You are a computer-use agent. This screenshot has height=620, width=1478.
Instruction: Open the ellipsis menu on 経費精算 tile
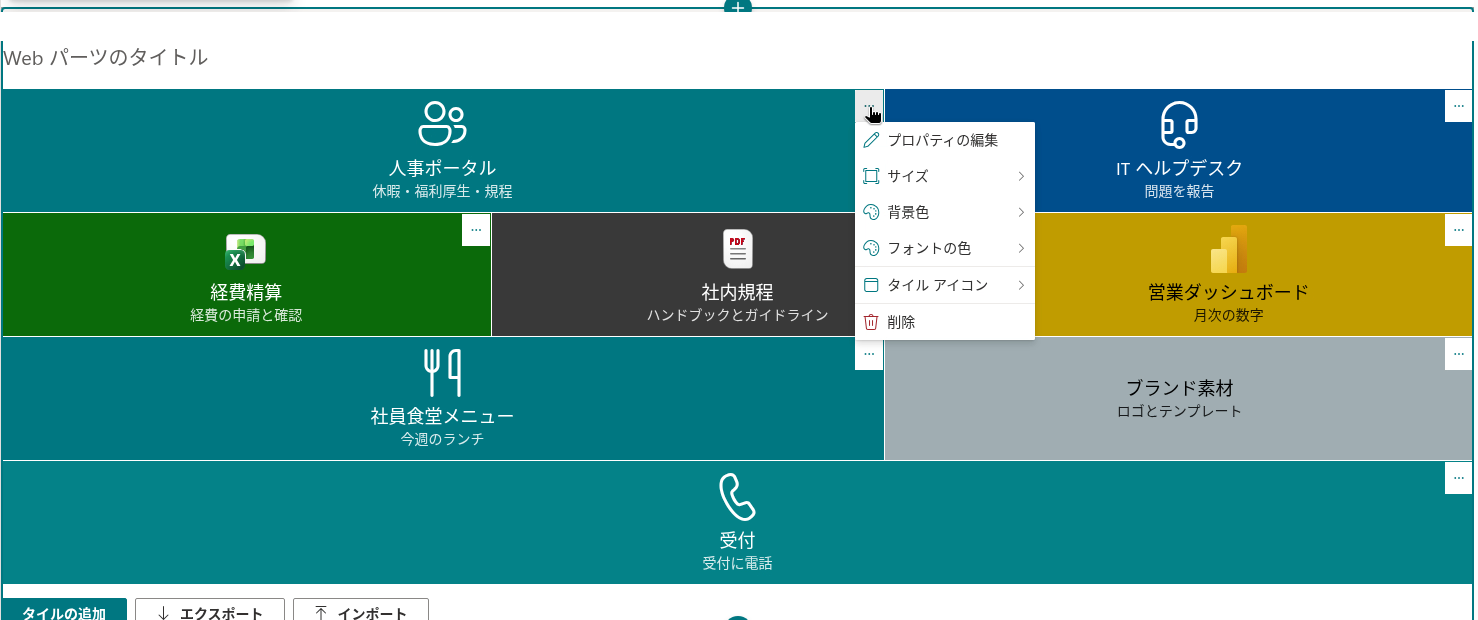pos(476,230)
